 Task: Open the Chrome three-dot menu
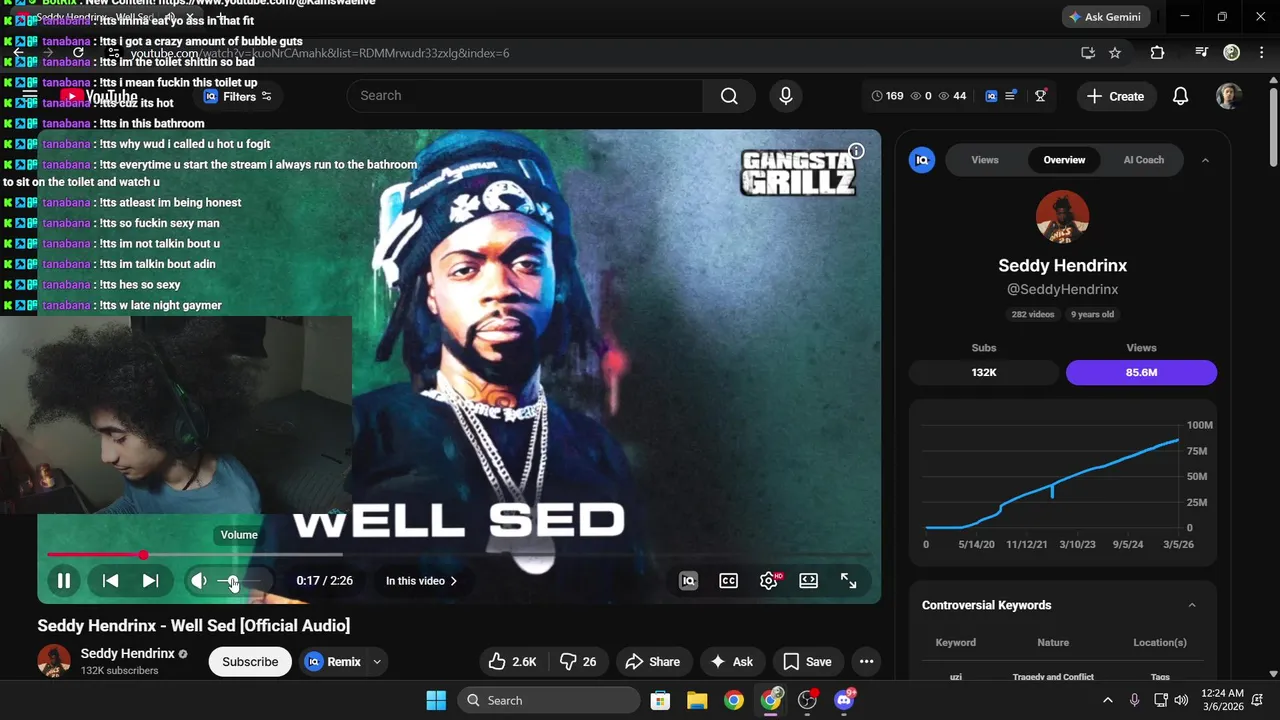[x=1260, y=53]
